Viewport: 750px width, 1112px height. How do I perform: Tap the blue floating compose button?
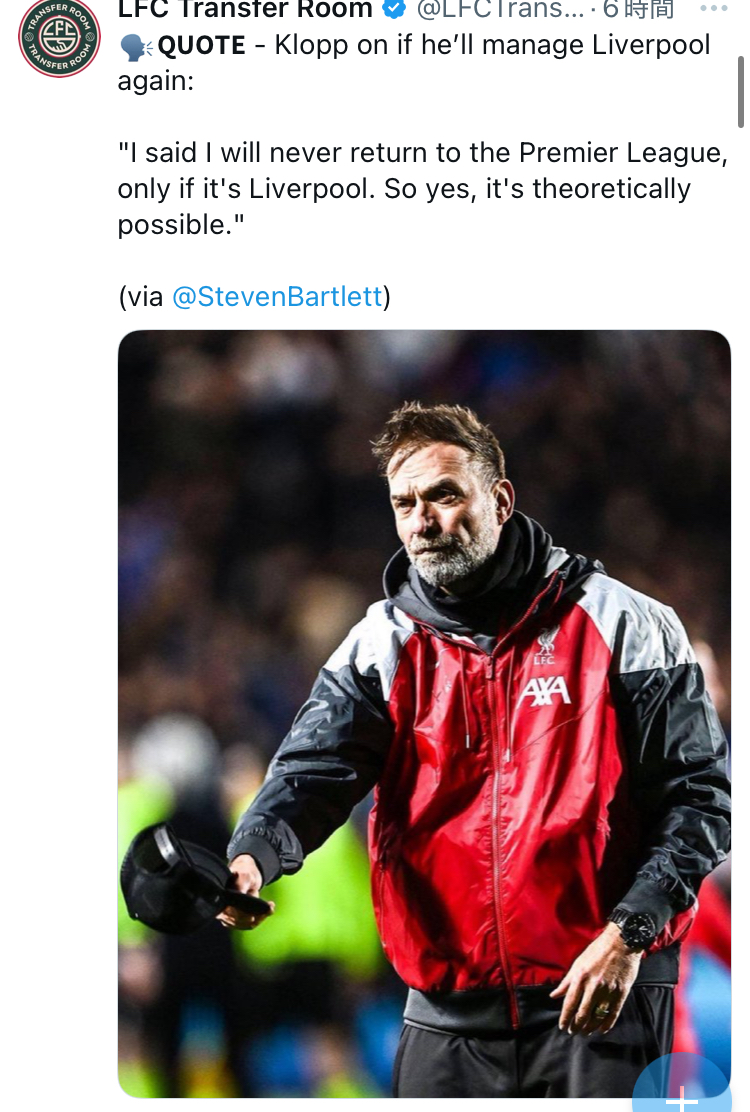[684, 1090]
